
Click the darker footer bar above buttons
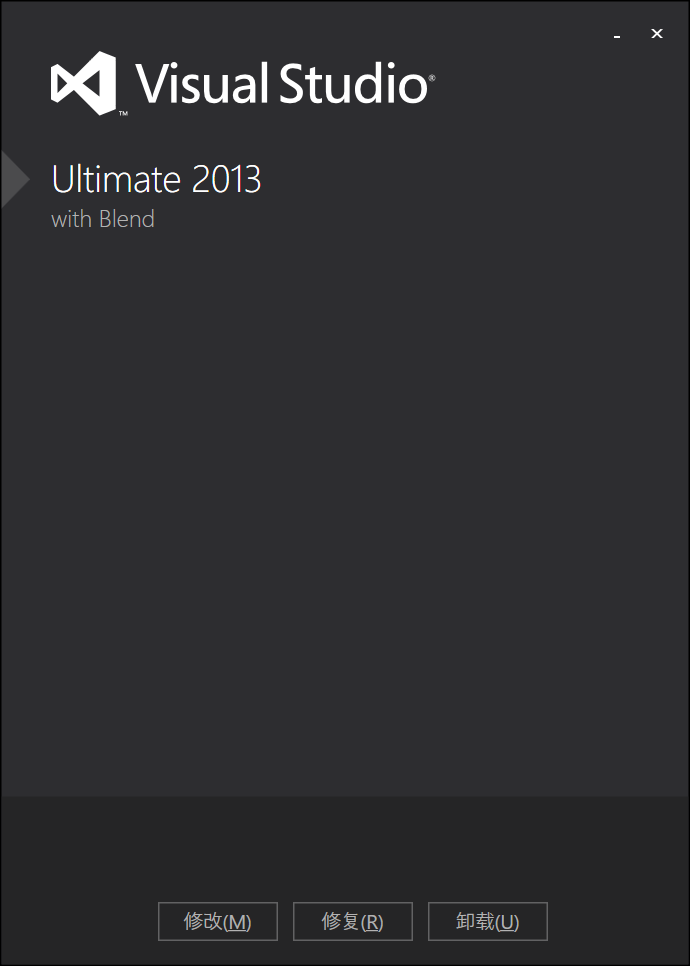tap(345, 847)
